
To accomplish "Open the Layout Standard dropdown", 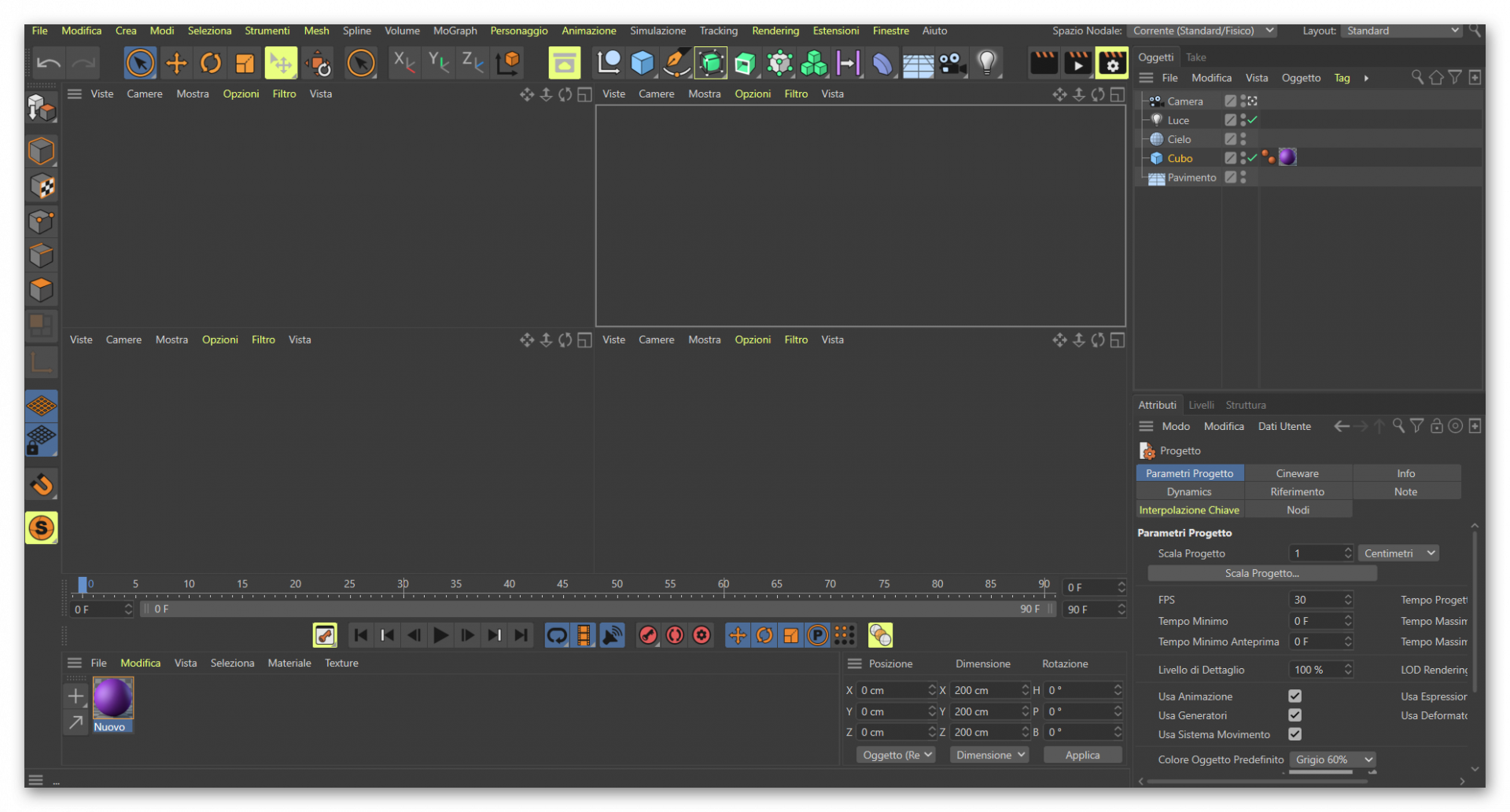I will (x=1402, y=31).
